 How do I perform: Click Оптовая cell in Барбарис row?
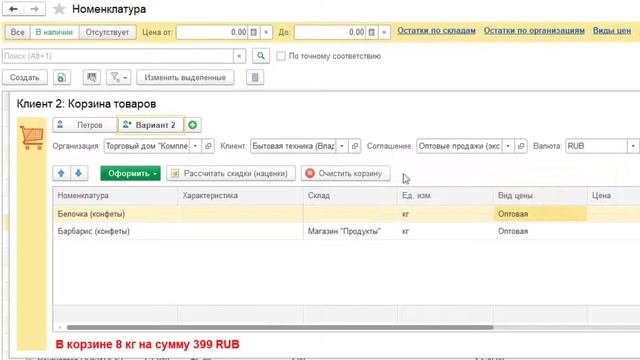tap(540, 231)
